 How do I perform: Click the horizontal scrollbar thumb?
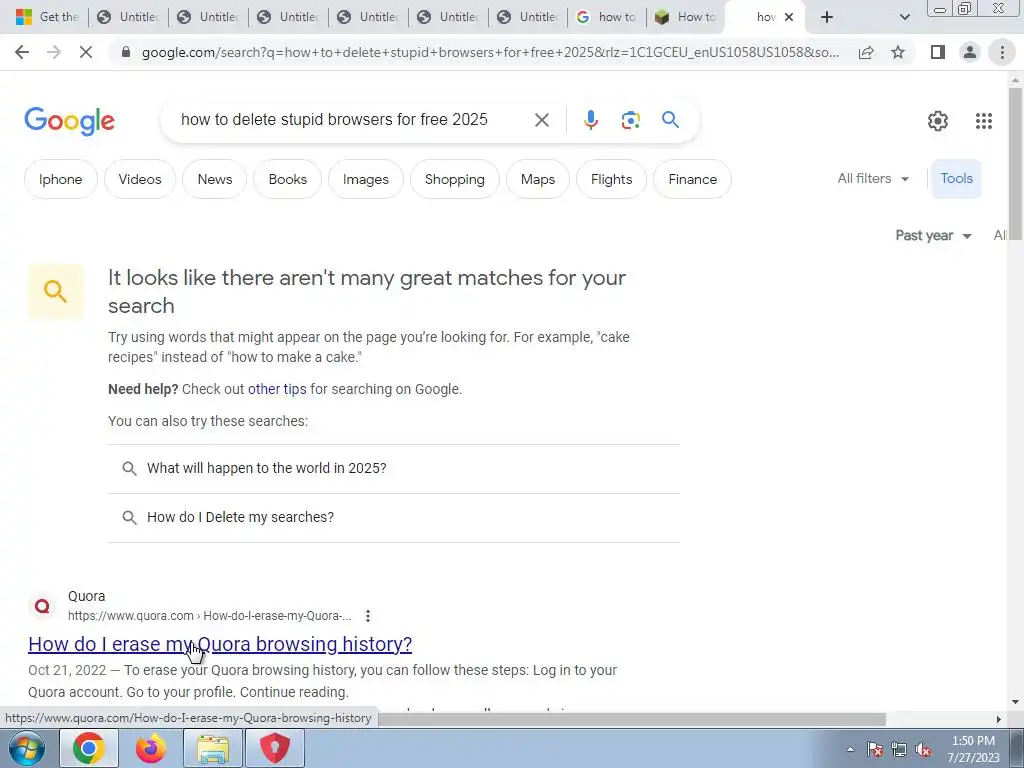[631, 719]
